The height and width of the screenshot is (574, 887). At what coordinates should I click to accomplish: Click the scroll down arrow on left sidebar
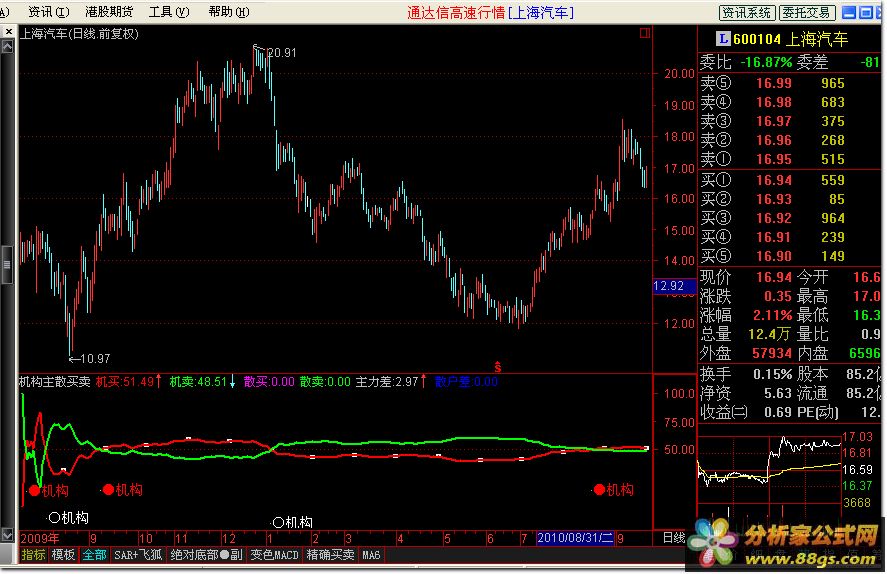pos(8,534)
